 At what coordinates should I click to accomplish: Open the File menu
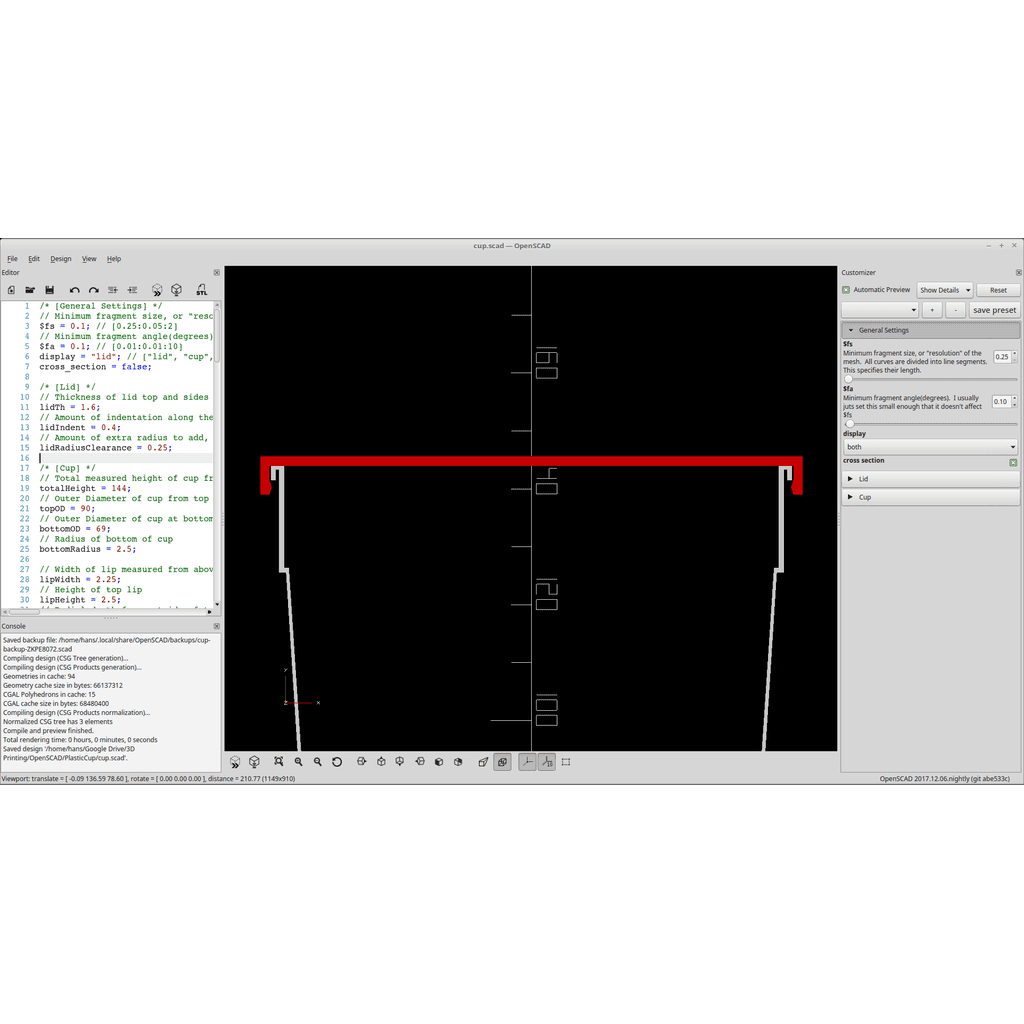click(12, 259)
